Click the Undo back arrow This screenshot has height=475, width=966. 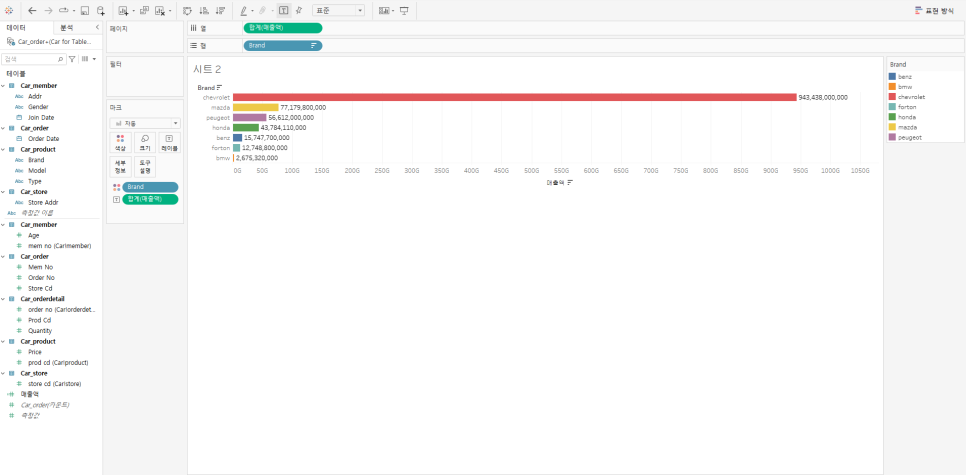coord(32,10)
